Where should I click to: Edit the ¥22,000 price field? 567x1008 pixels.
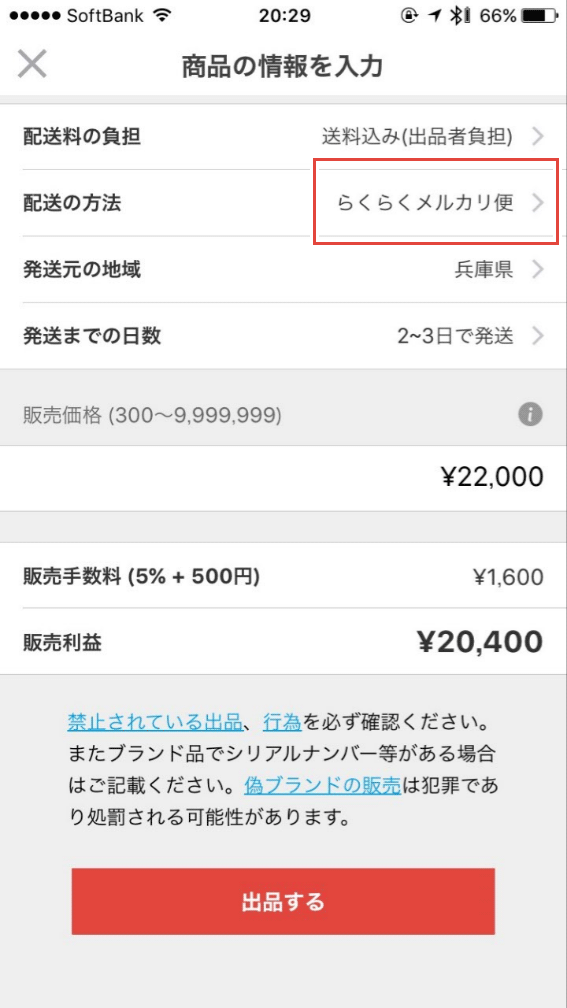pos(284,478)
